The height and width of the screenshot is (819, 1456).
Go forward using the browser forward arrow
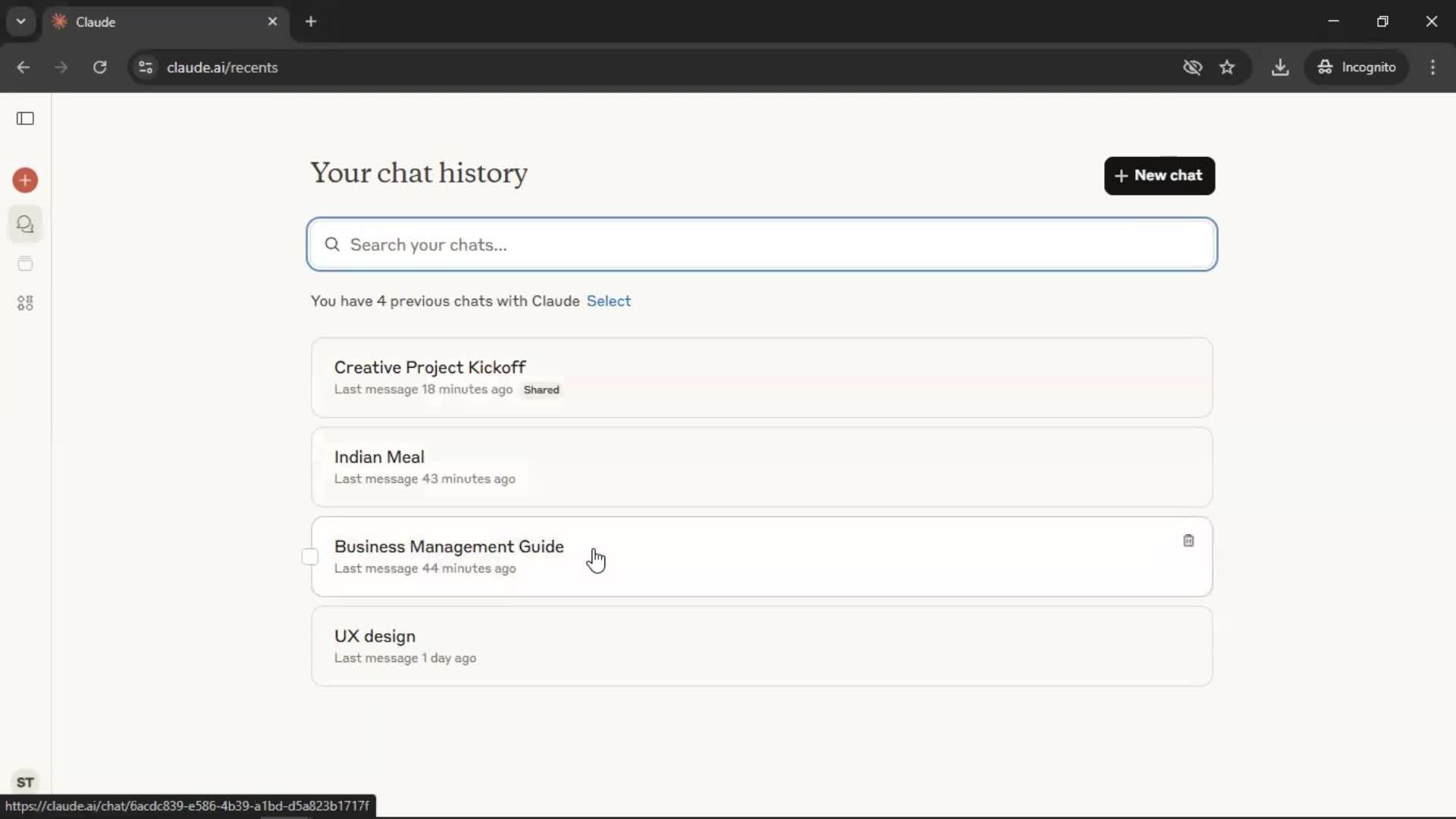pyautogui.click(x=61, y=67)
